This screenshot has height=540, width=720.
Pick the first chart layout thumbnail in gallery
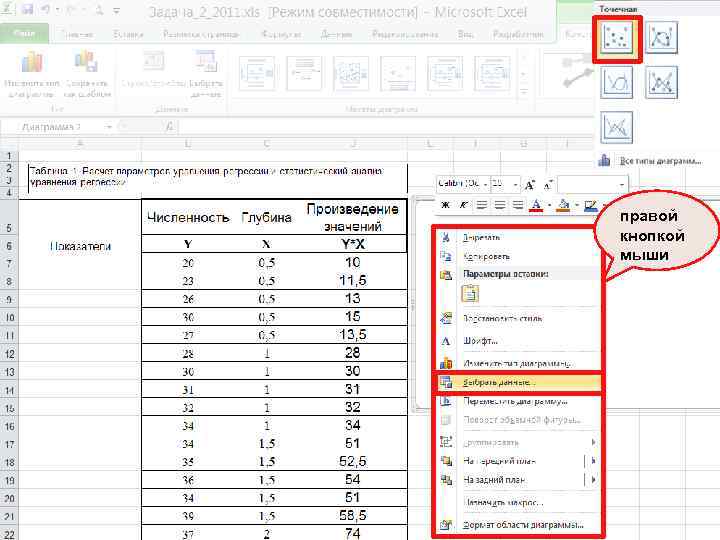click(257, 73)
